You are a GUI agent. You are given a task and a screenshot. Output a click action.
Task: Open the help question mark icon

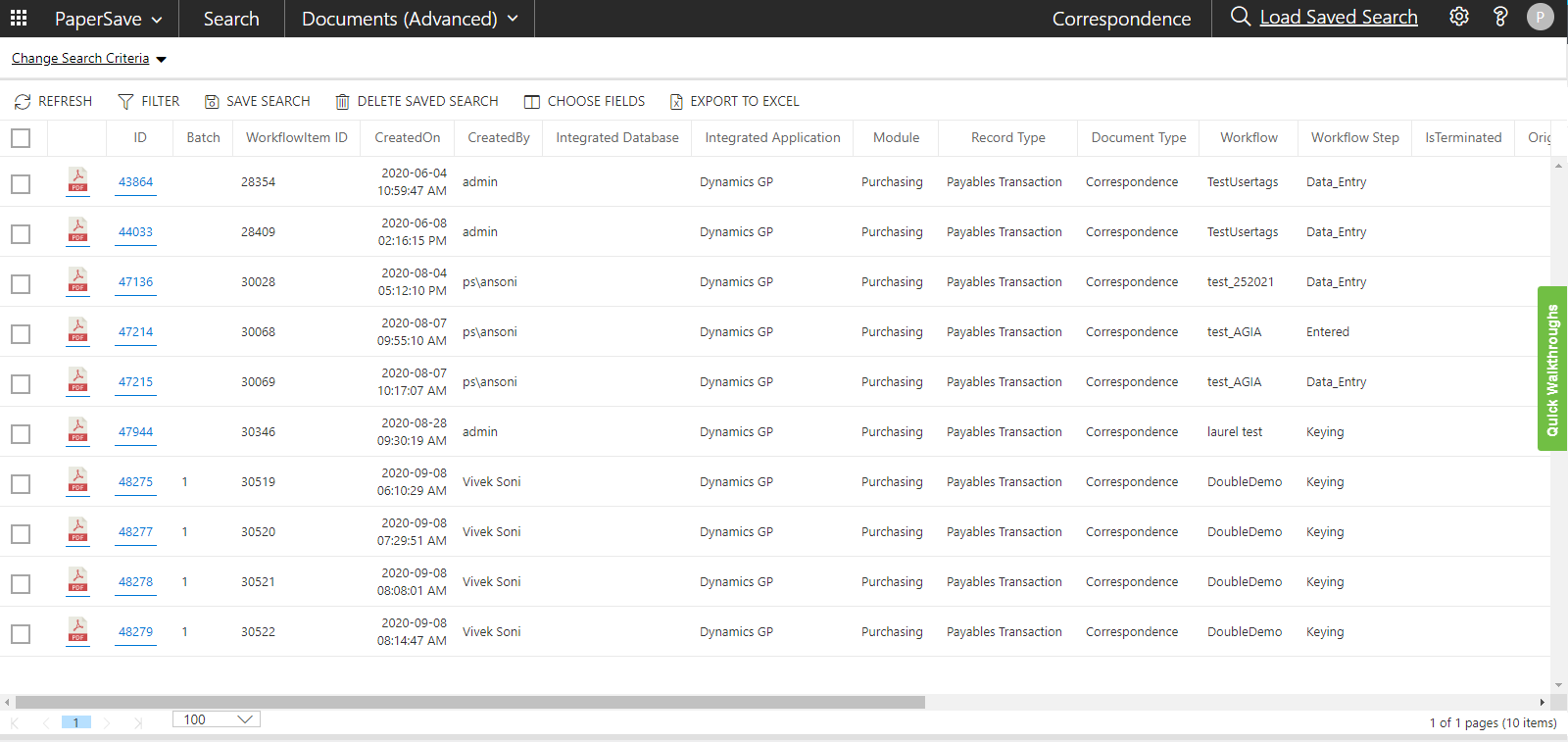1499,17
